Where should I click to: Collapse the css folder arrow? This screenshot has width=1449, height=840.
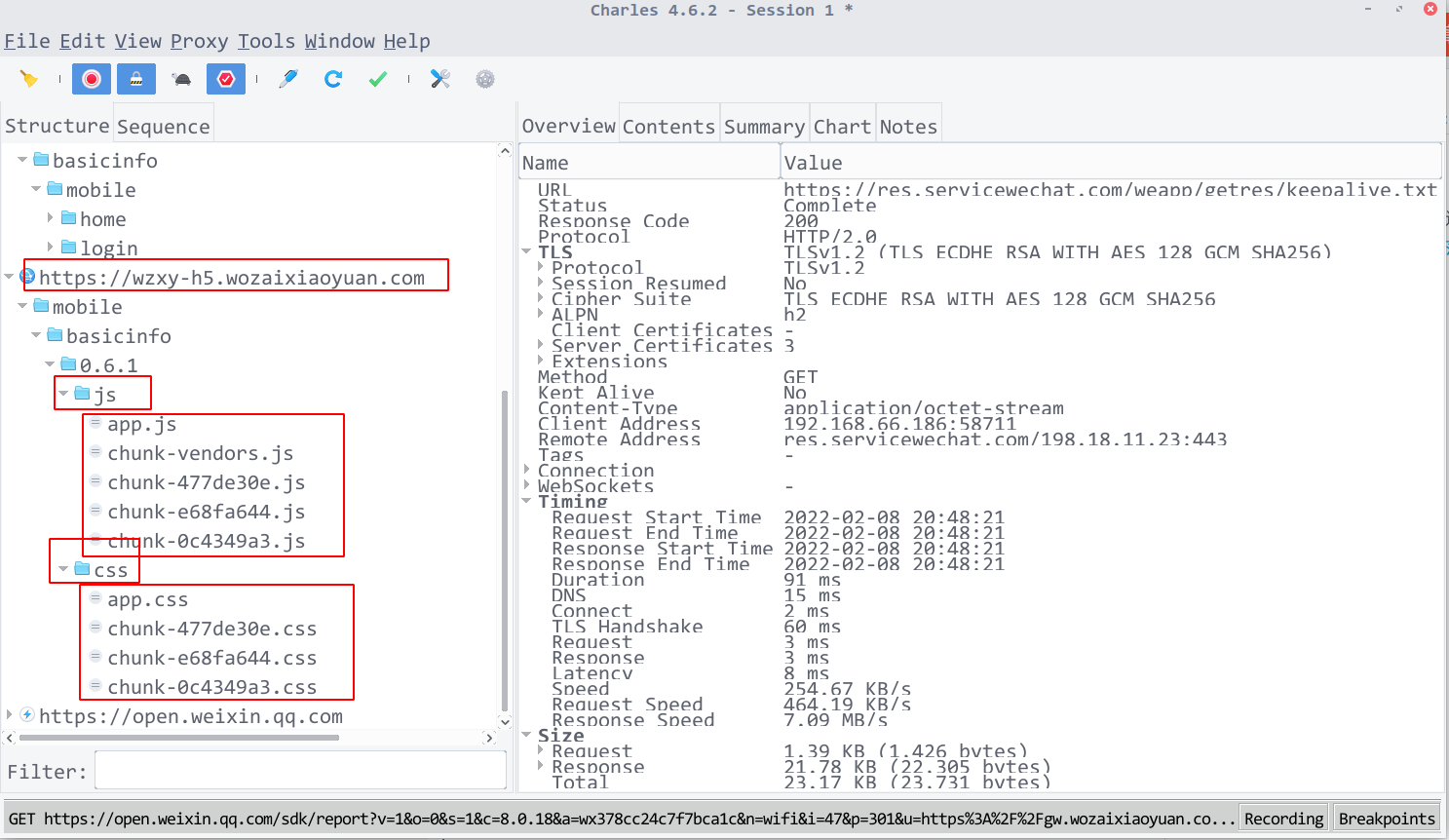[x=63, y=569]
